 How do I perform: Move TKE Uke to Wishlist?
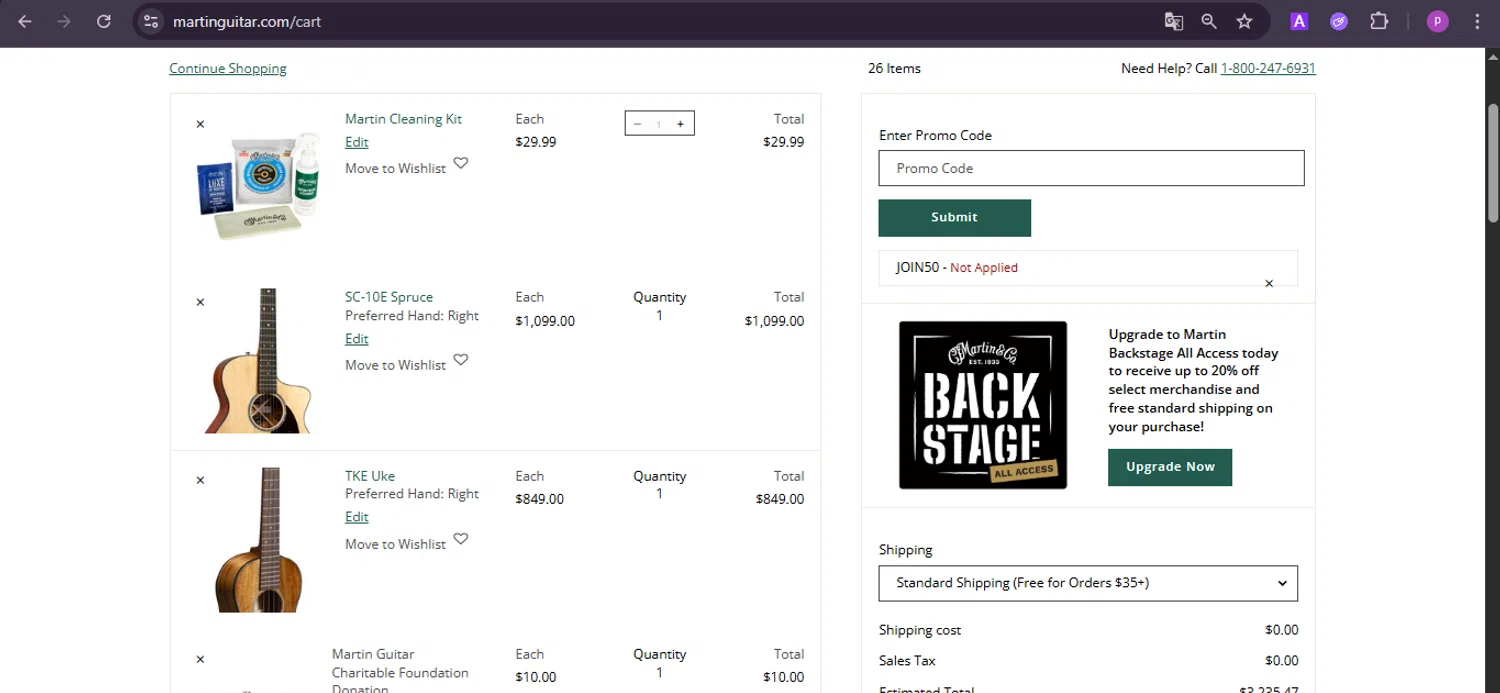click(395, 544)
